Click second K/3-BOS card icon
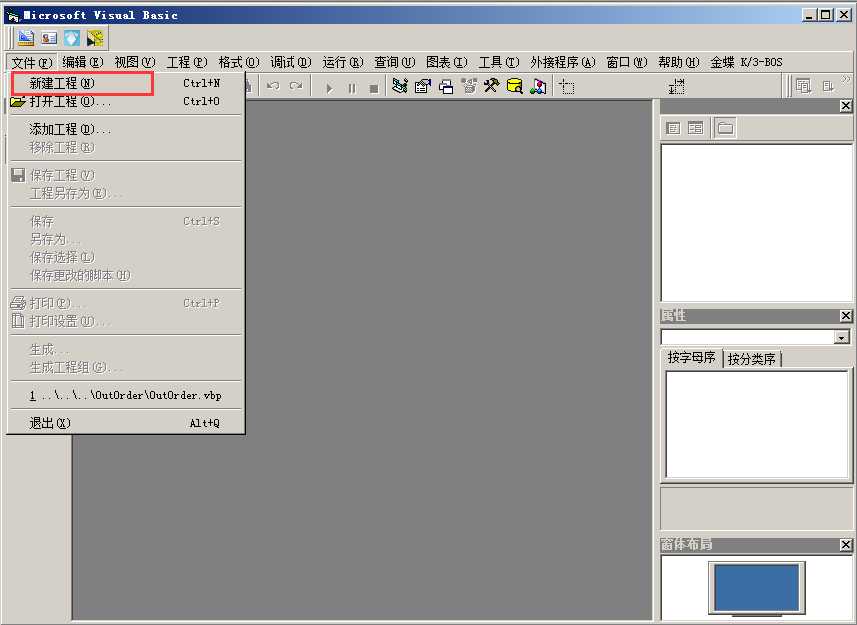This screenshot has height=625, width=857. tap(49, 38)
